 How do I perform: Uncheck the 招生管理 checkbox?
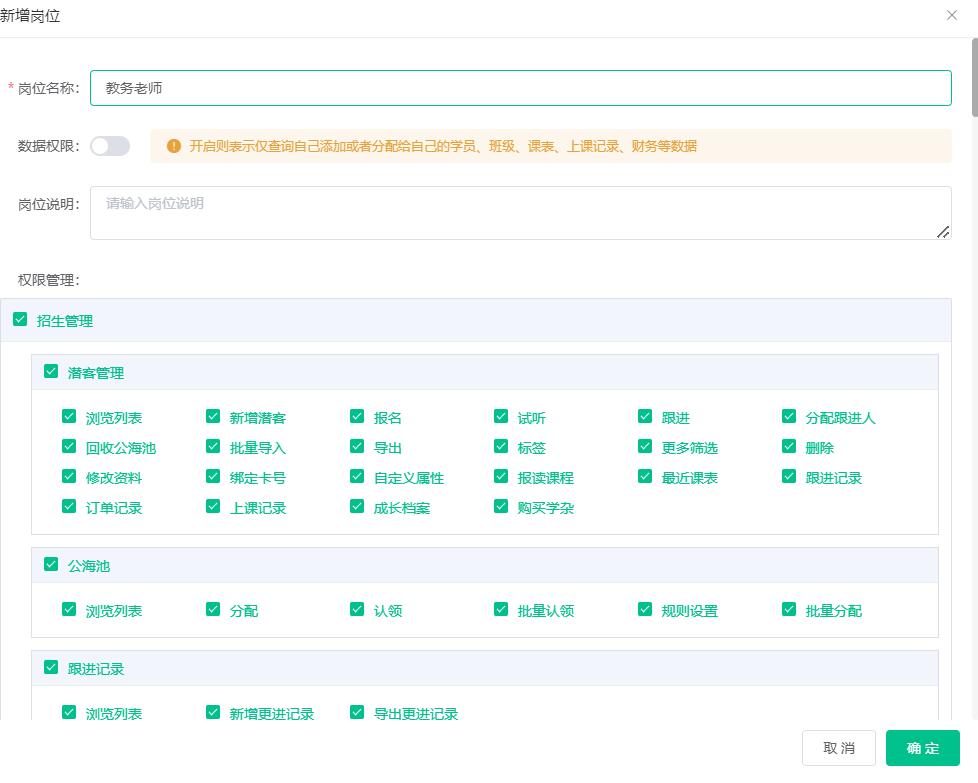click(20, 320)
